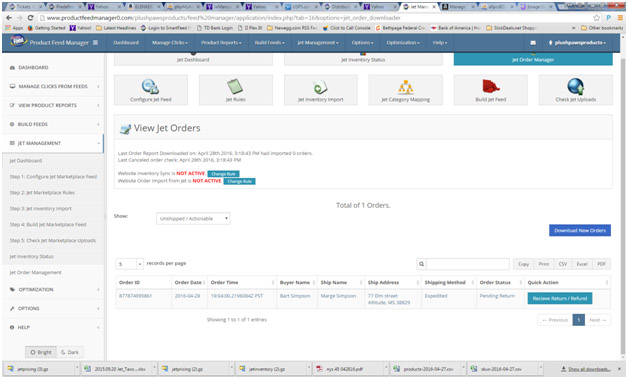This screenshot has width=628, height=379.
Task: Open the Jet Order Manager tab
Action: point(533,59)
